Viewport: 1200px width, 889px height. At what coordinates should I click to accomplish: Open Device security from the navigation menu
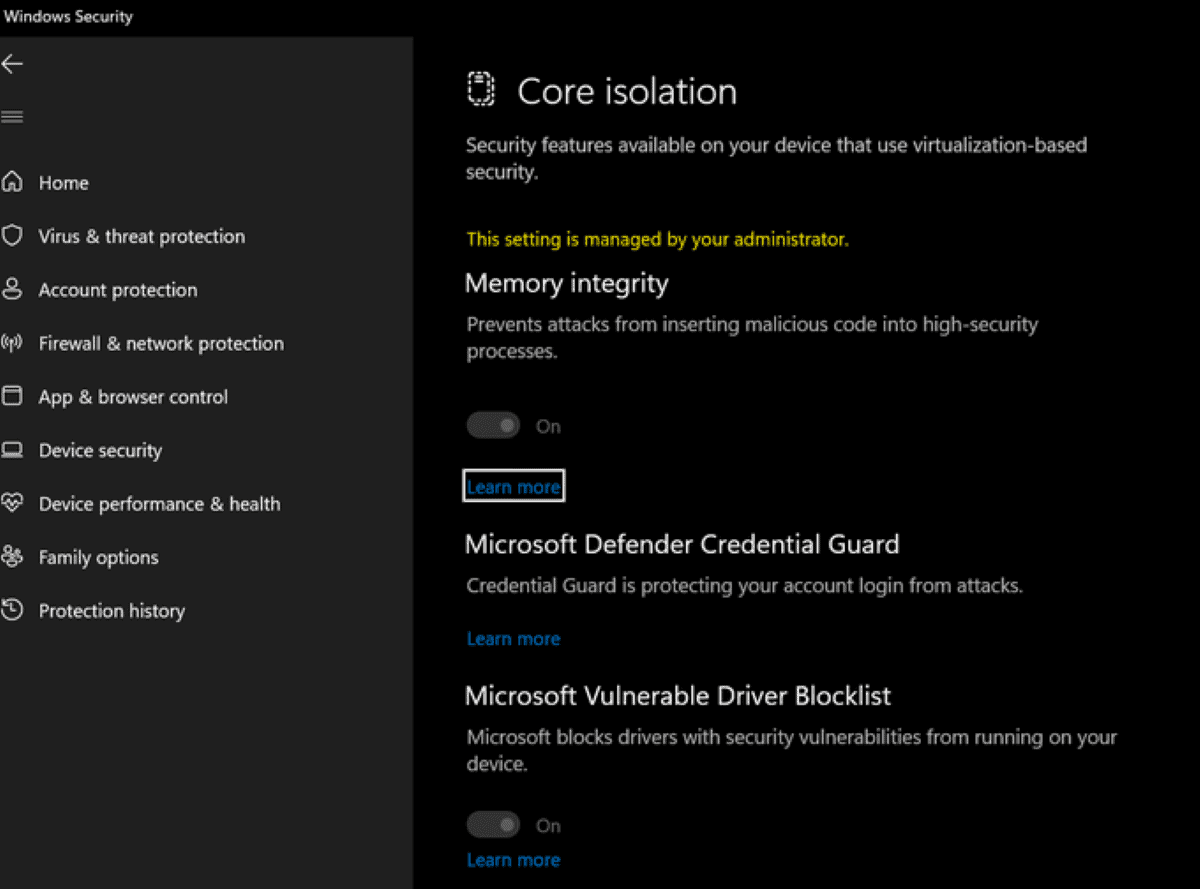[x=99, y=450]
